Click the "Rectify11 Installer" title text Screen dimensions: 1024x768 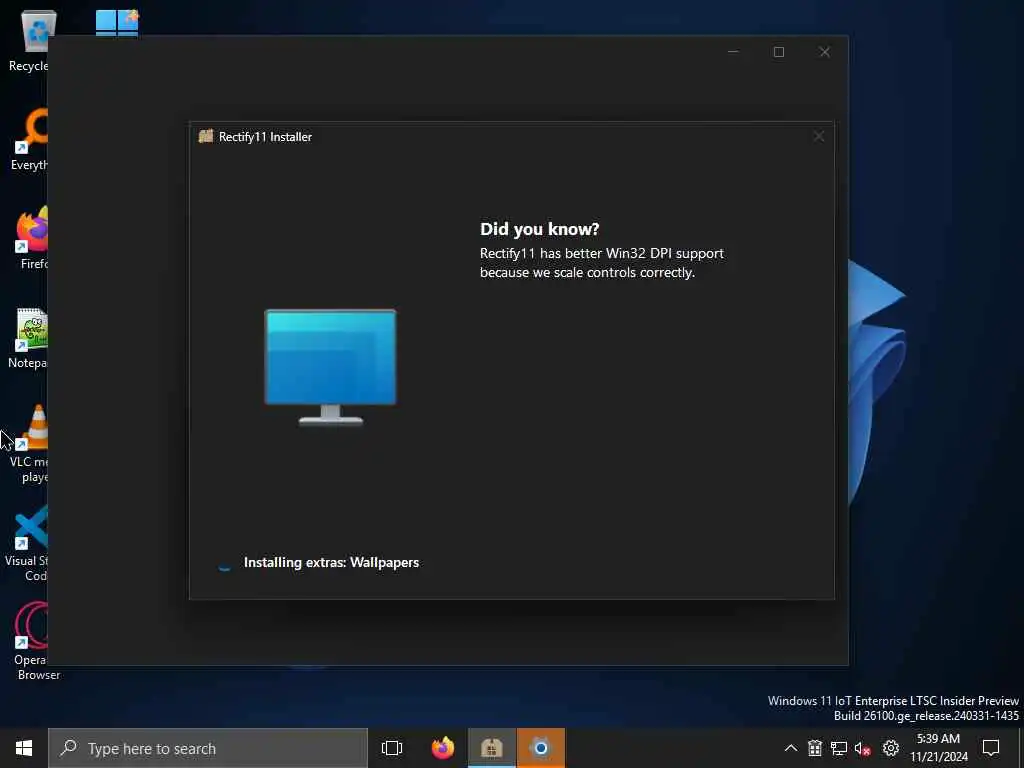pos(265,136)
